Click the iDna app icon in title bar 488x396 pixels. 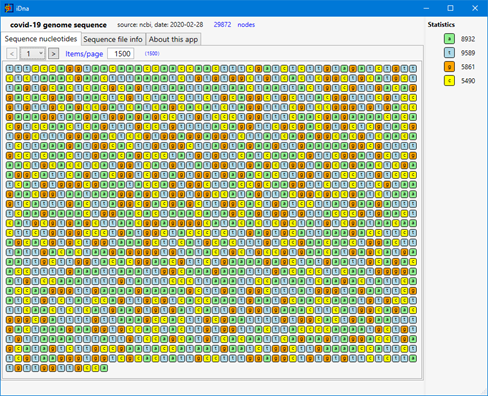pyautogui.click(x=9, y=8)
